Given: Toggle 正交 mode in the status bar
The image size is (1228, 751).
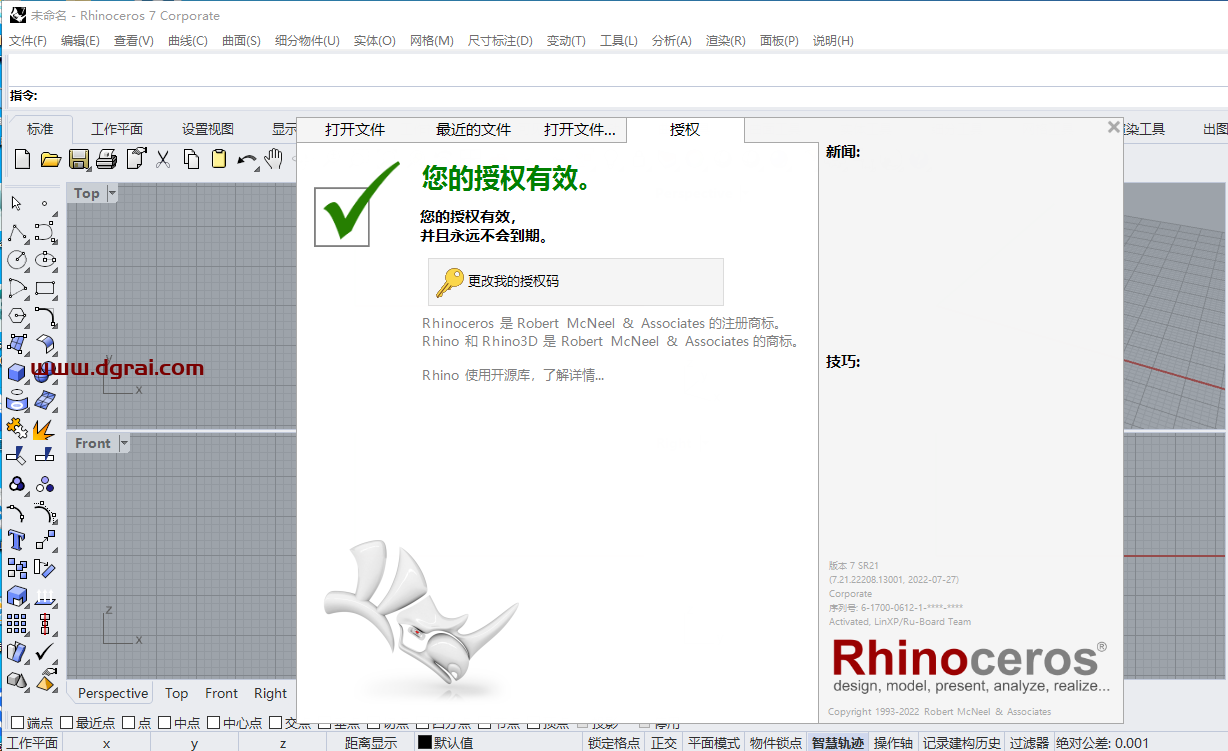Looking at the screenshot, I should click(666, 743).
